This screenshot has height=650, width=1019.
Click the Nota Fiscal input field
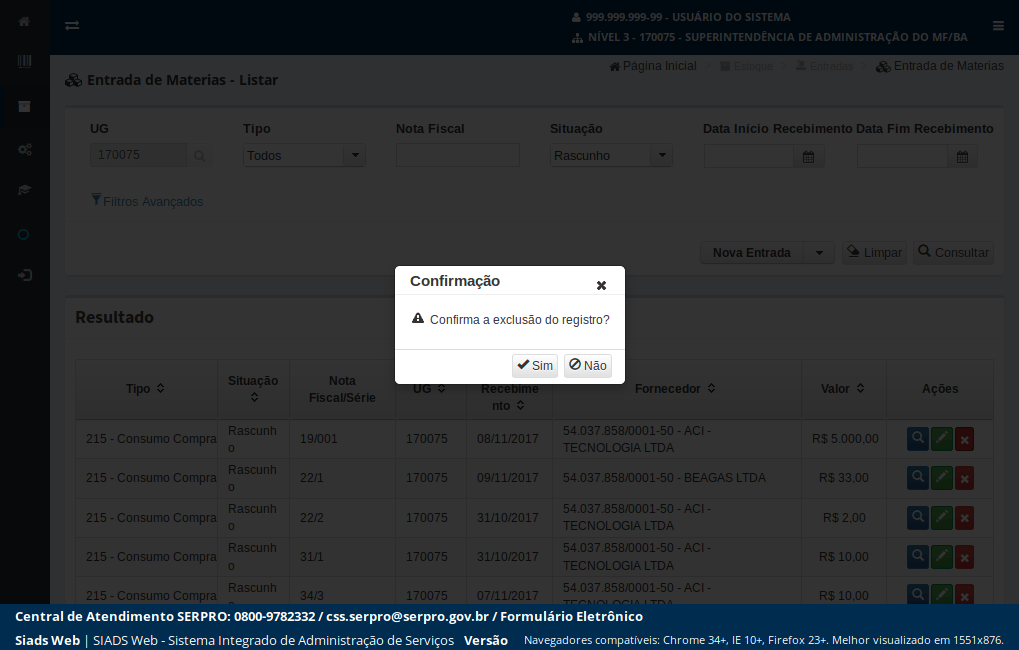458,155
